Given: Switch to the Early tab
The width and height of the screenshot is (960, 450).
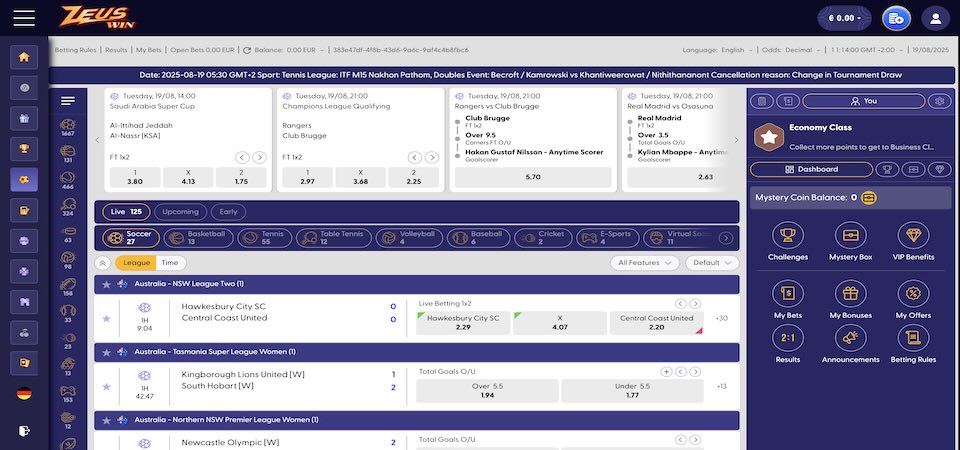Looking at the screenshot, I should pos(228,212).
